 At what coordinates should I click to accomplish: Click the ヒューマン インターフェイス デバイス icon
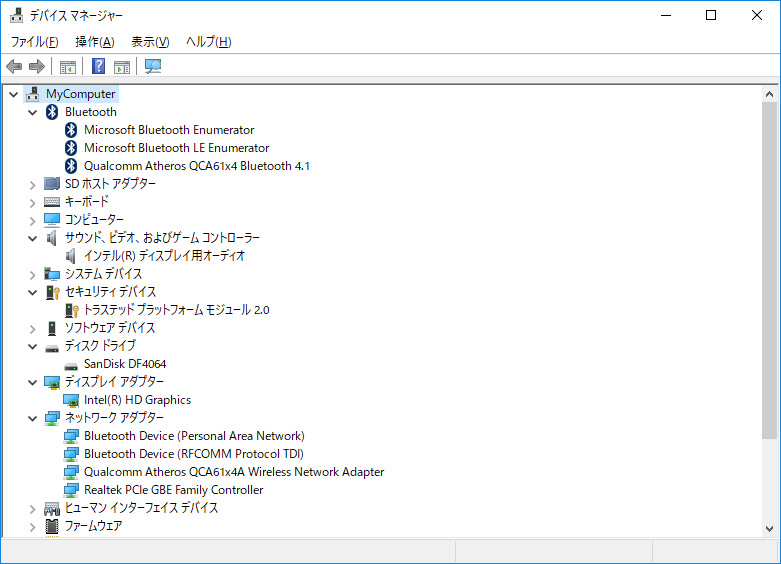tap(52, 509)
